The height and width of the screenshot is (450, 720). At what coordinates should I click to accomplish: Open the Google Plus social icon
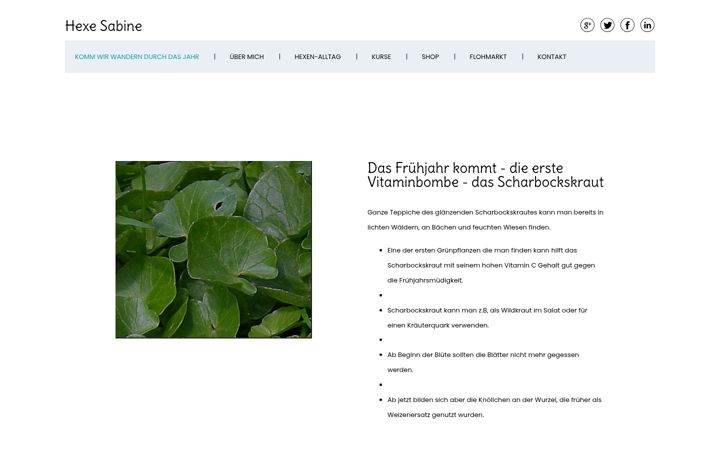tap(587, 25)
